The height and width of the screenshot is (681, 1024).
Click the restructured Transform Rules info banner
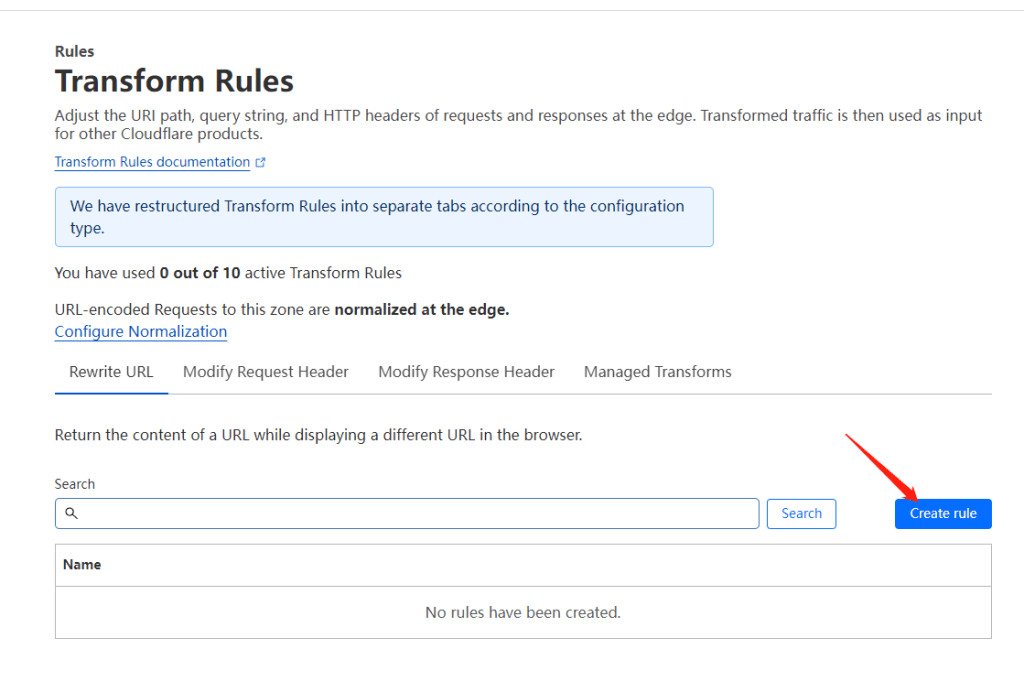tap(384, 217)
